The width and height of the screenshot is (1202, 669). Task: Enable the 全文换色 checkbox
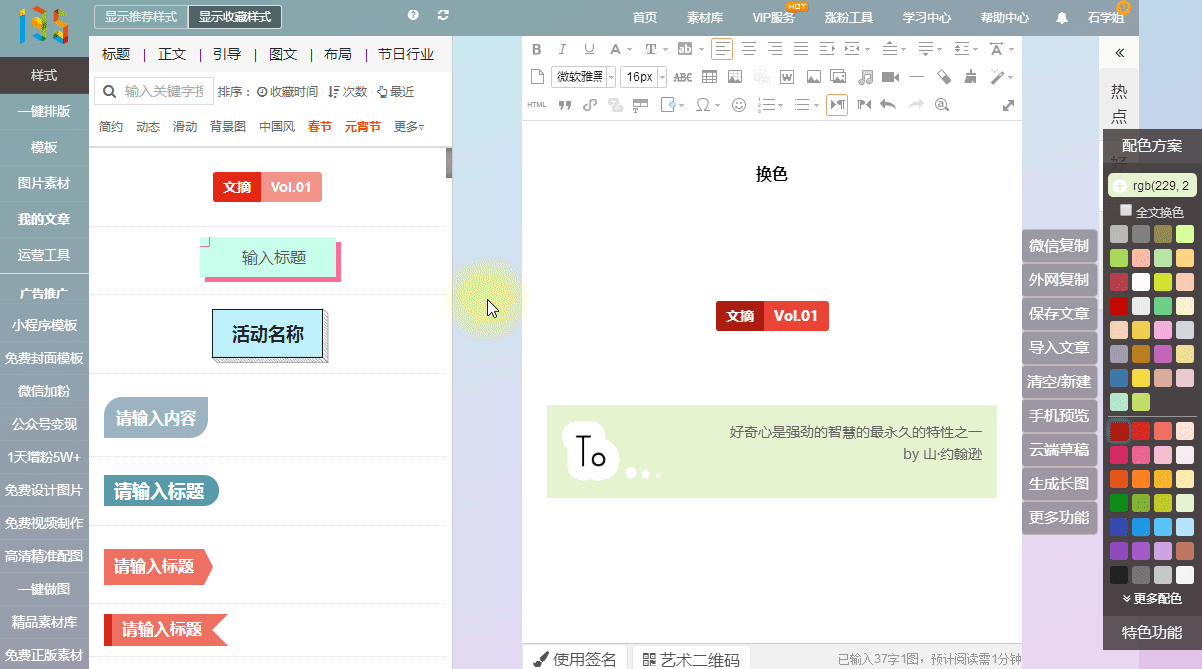(1126, 211)
